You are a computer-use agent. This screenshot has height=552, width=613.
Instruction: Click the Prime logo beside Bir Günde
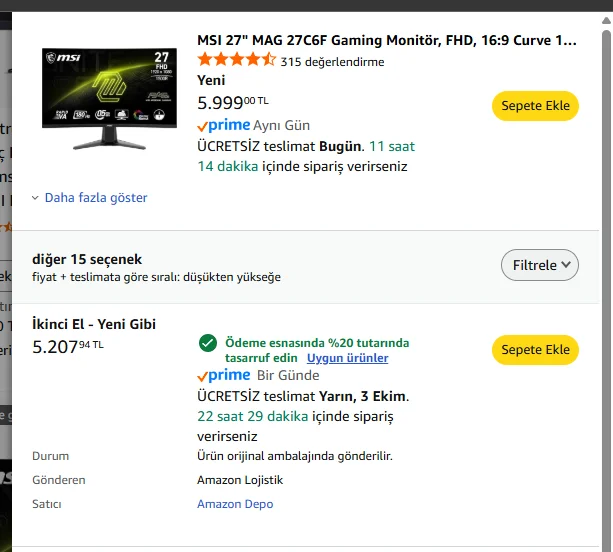tap(223, 375)
